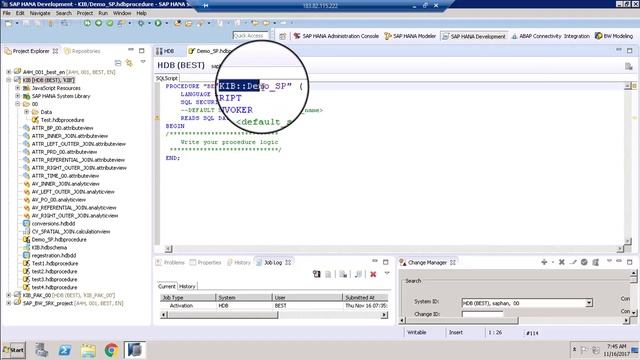Click the green arrow activate icon
Viewport: 640px width, 360px height.
(x=98, y=23)
